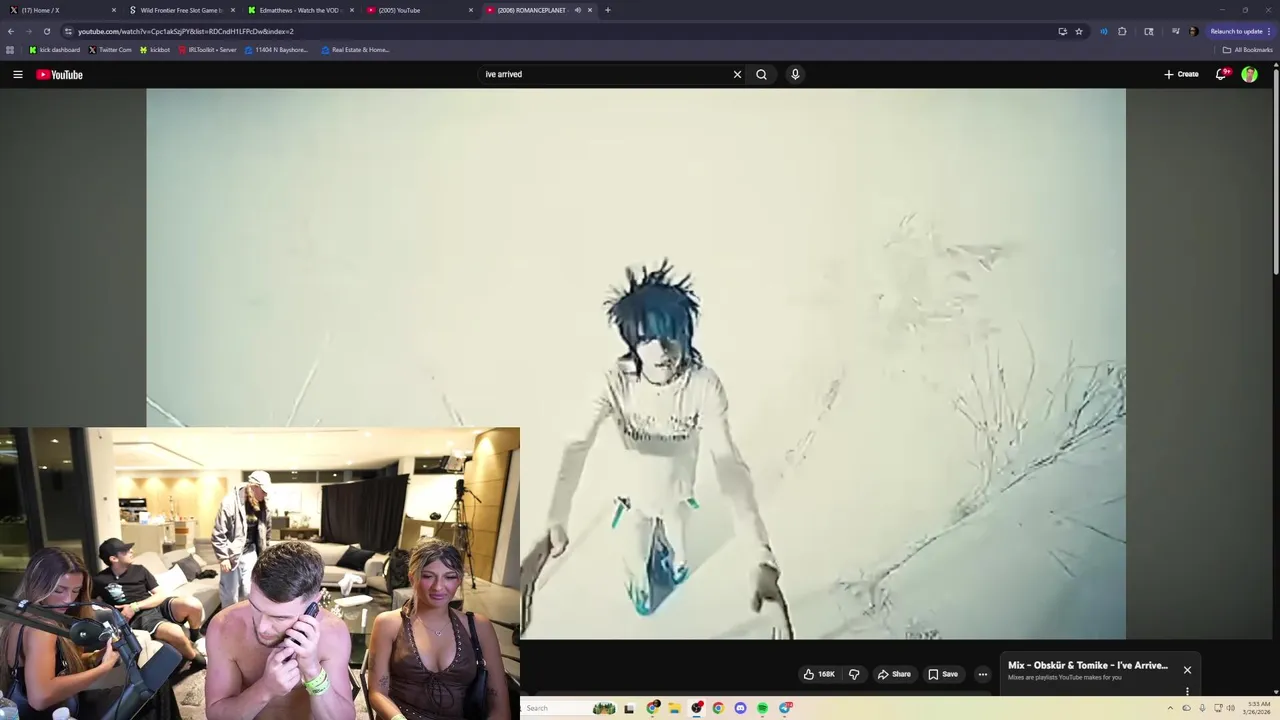Open Spotify from taskbar
This screenshot has height=720, width=1280.
(x=762, y=708)
